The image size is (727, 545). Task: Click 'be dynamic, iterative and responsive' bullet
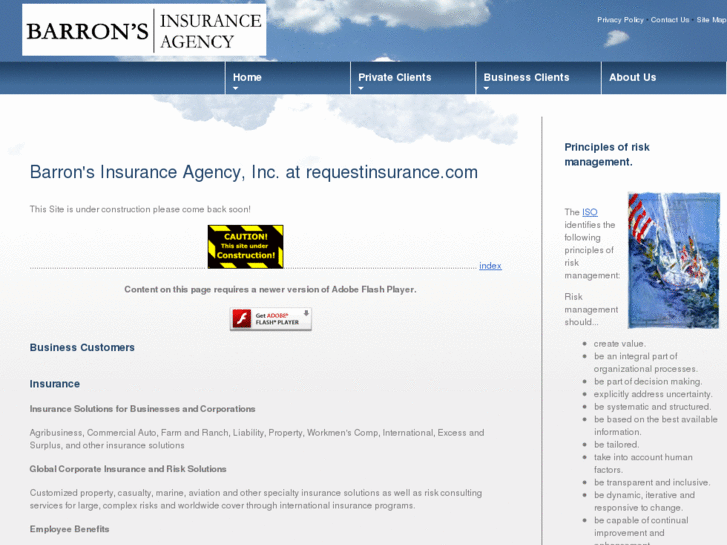(x=644, y=501)
